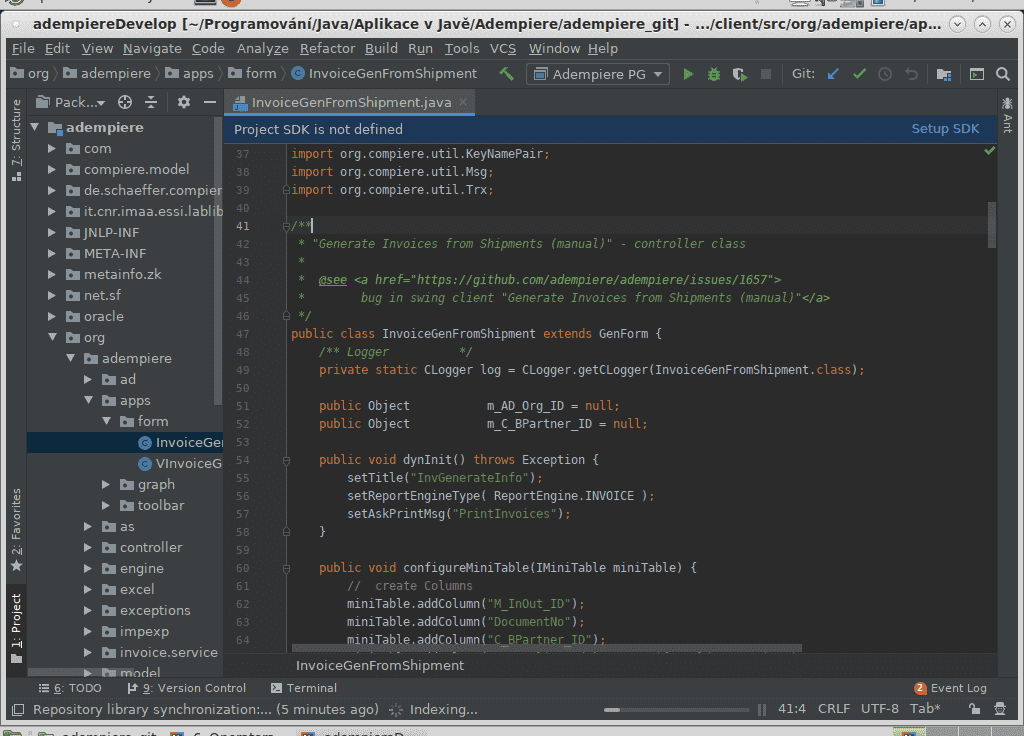Click the Build project hammer icon
The width and height of the screenshot is (1024, 736).
click(x=507, y=74)
